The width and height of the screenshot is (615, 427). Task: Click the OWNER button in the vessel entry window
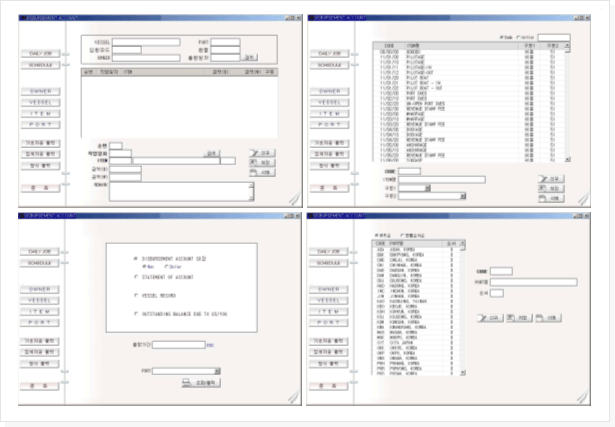tap(40, 90)
